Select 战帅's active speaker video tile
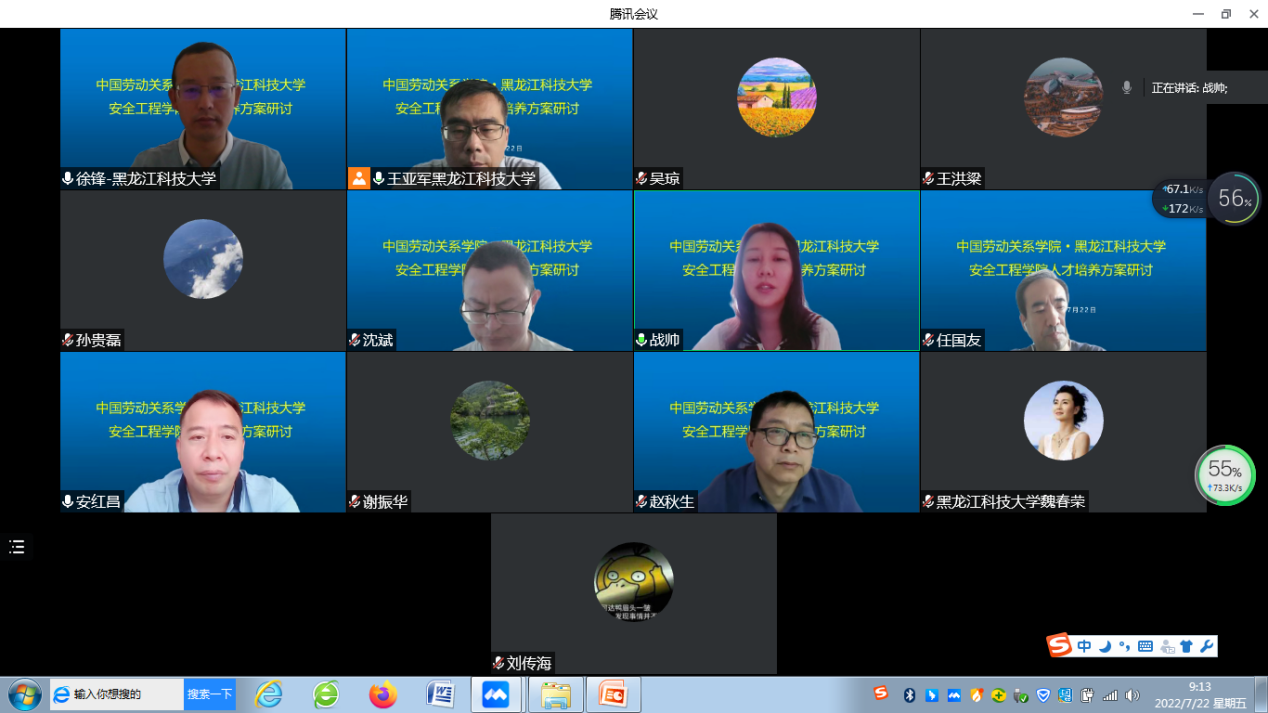This screenshot has height=713, width=1268. pyautogui.click(x=776, y=270)
